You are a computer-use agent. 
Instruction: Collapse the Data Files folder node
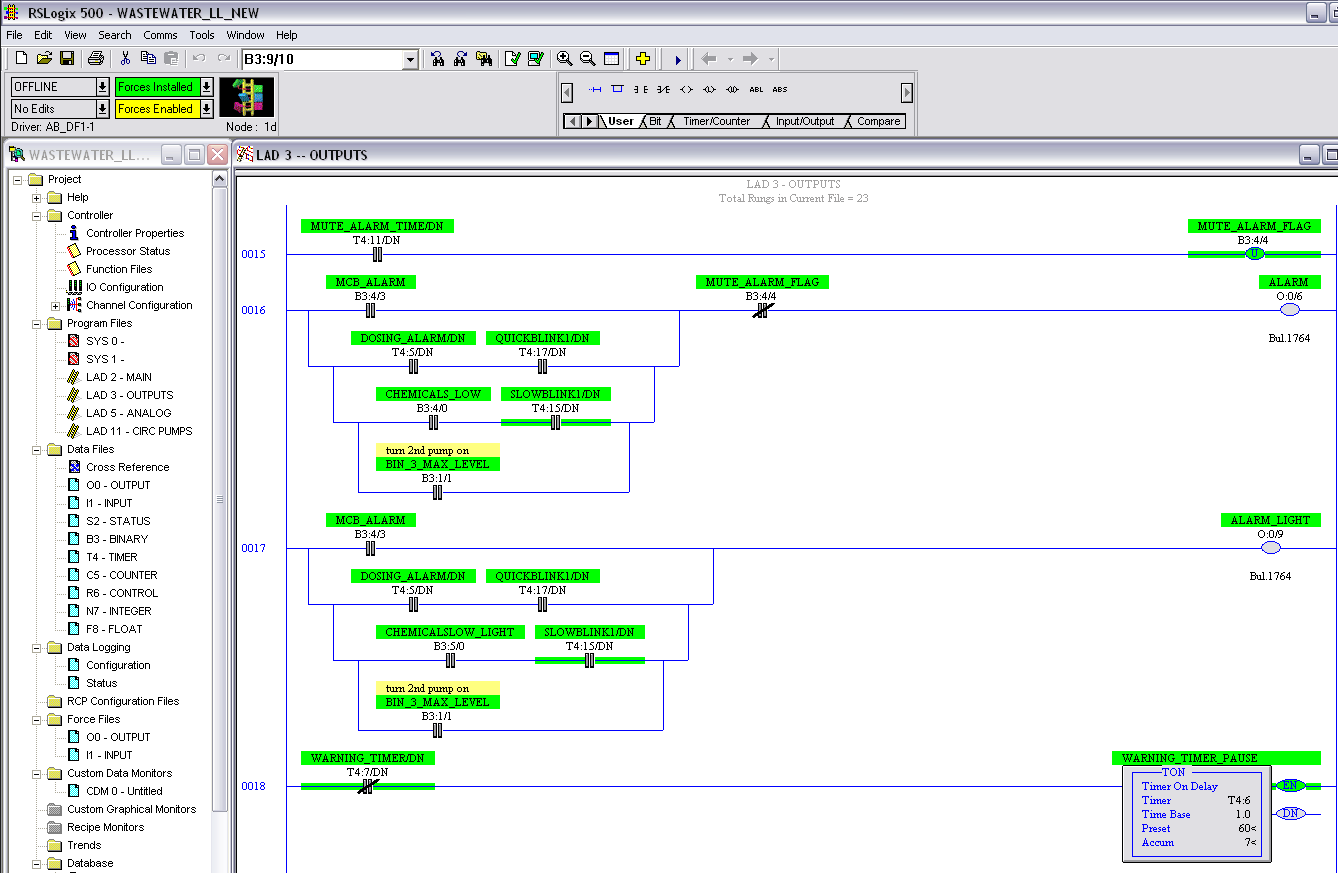point(37,450)
